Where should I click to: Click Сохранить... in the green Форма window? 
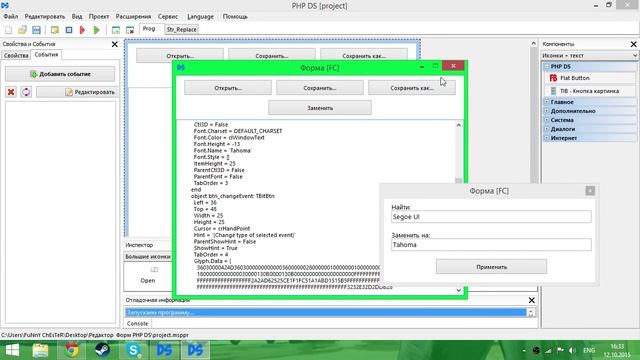[320, 88]
